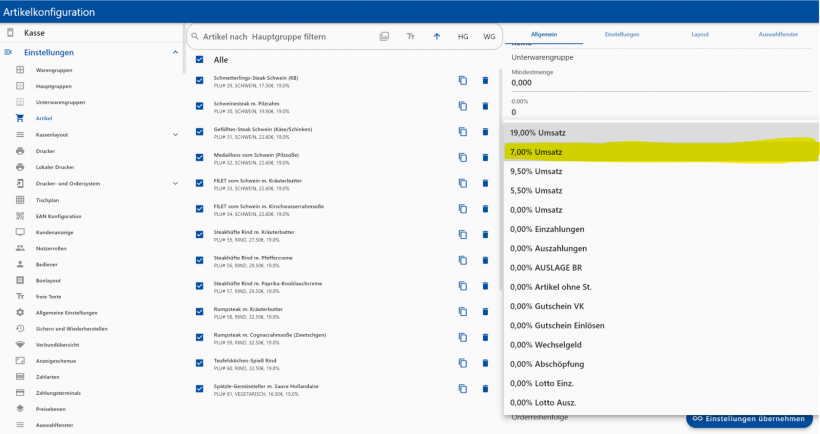Select 9,50% Umsatz option
The height and width of the screenshot is (434, 820).
661,172
